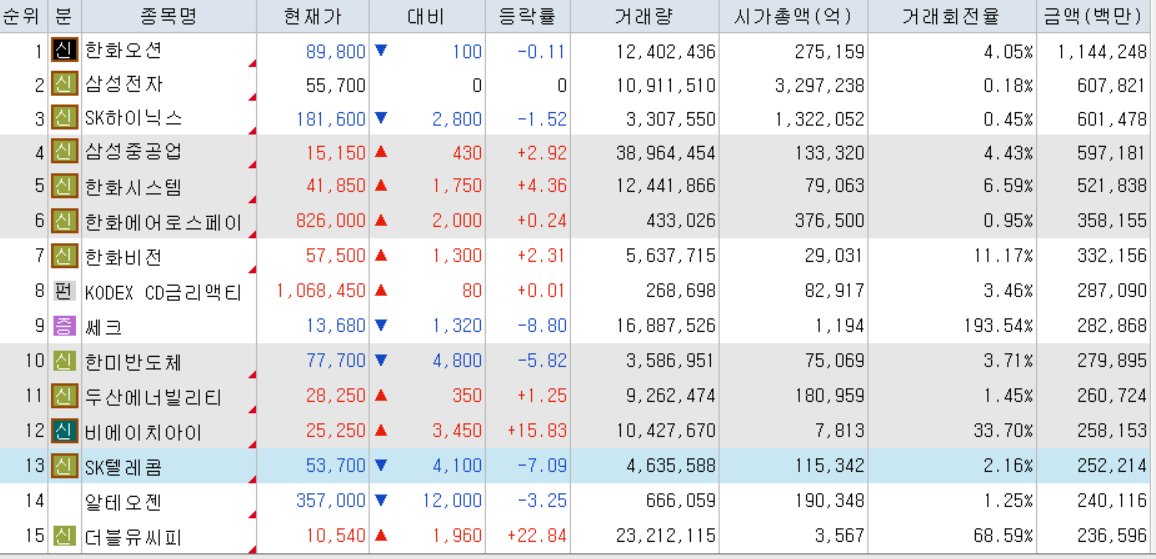The image size is (1156, 559).
Task: Select the stock name 한화시스템
Action: coord(133,187)
